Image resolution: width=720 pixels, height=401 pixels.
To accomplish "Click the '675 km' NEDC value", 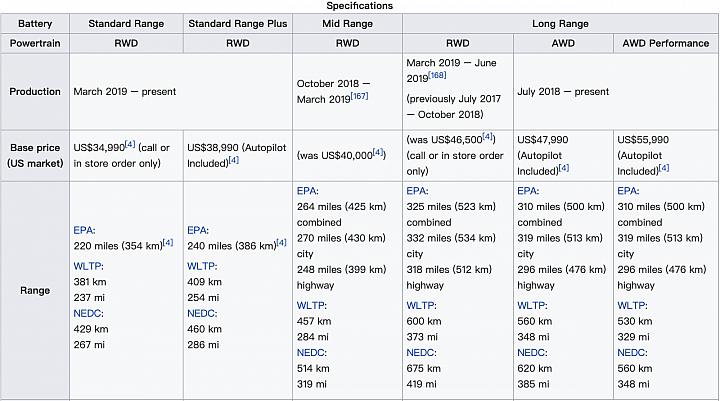I will point(423,368).
